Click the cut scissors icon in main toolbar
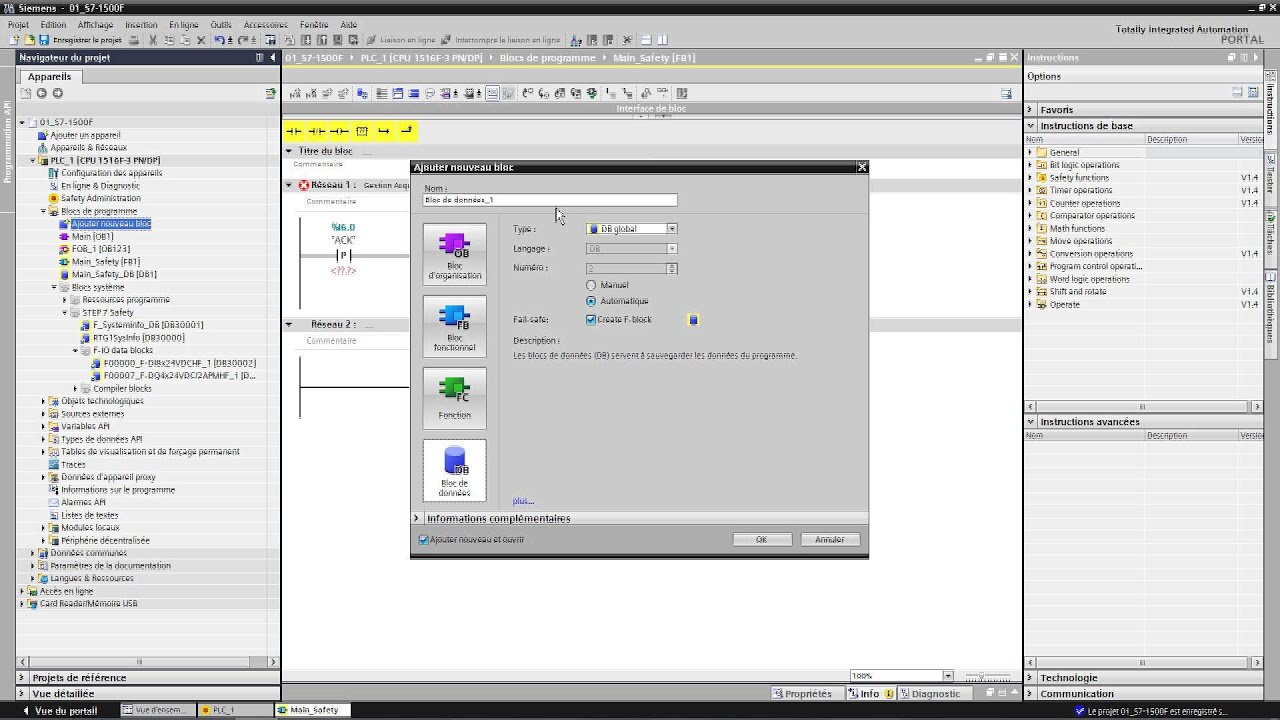Viewport: 1280px width, 720px height. (153, 40)
